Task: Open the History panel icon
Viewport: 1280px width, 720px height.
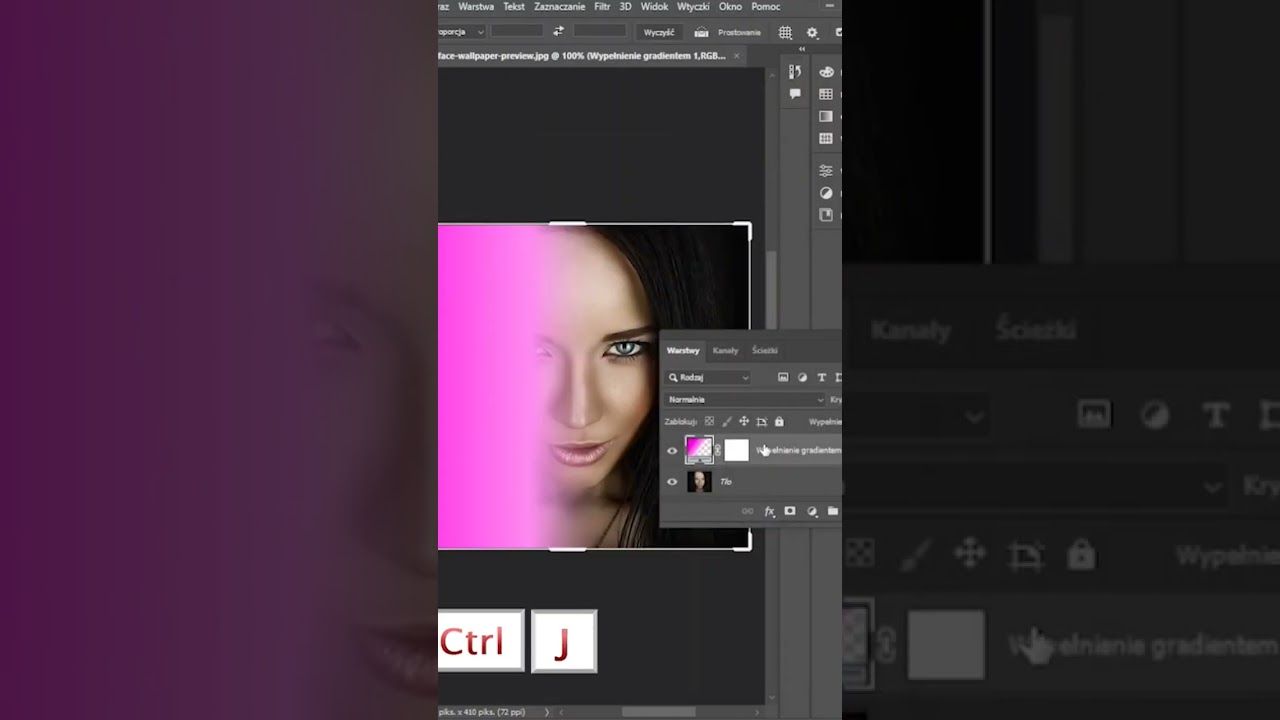Action: point(795,72)
